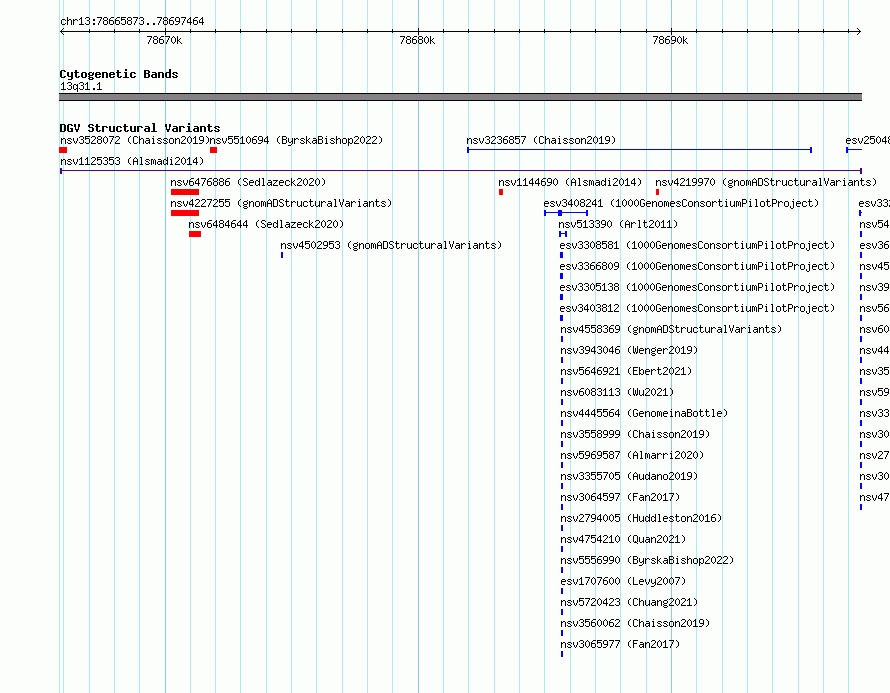This screenshot has width=890, height=693.
Task: Select the nsv5510694 (ByrskaBishop2022) label
Action: pyautogui.click(x=297, y=140)
